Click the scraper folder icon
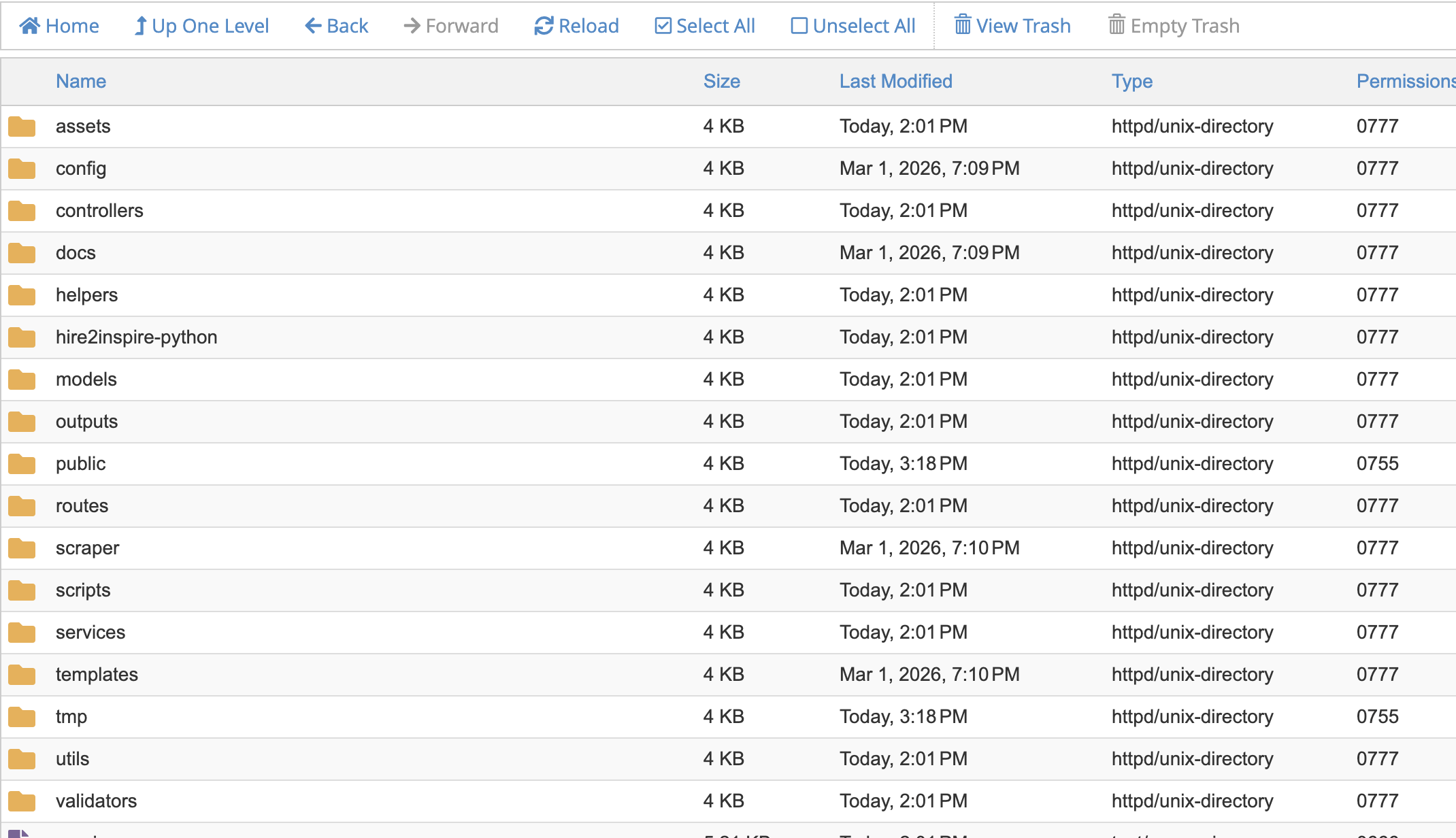Viewport: 1456px width, 838px height. (x=22, y=548)
